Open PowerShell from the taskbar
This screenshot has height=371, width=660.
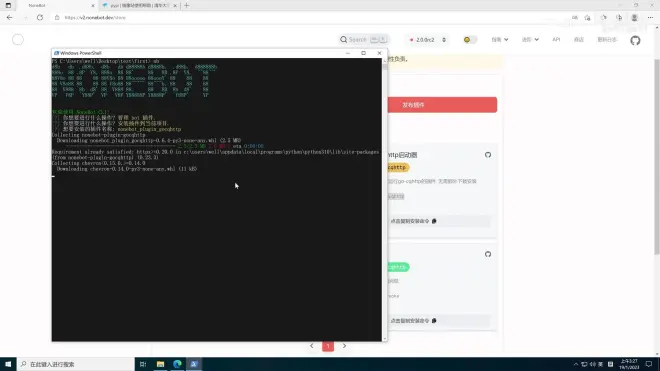(194, 364)
